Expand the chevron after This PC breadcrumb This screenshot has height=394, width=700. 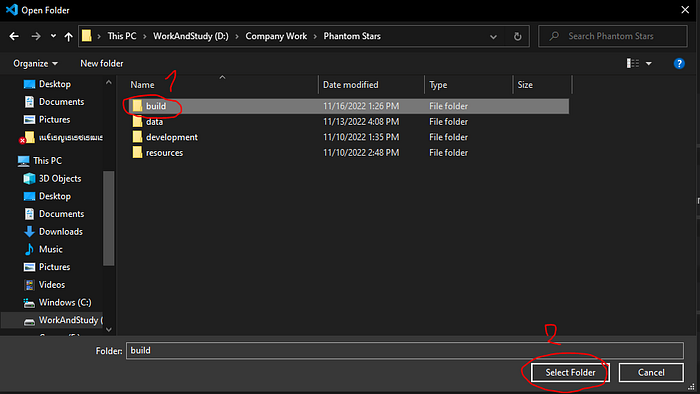pyautogui.click(x=145, y=36)
